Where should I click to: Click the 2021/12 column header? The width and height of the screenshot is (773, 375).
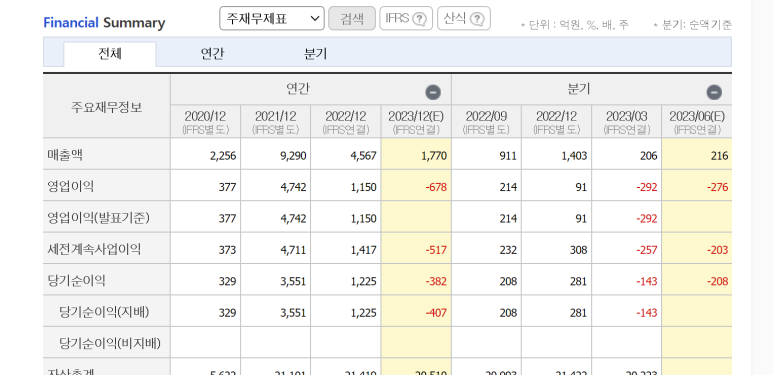point(276,122)
